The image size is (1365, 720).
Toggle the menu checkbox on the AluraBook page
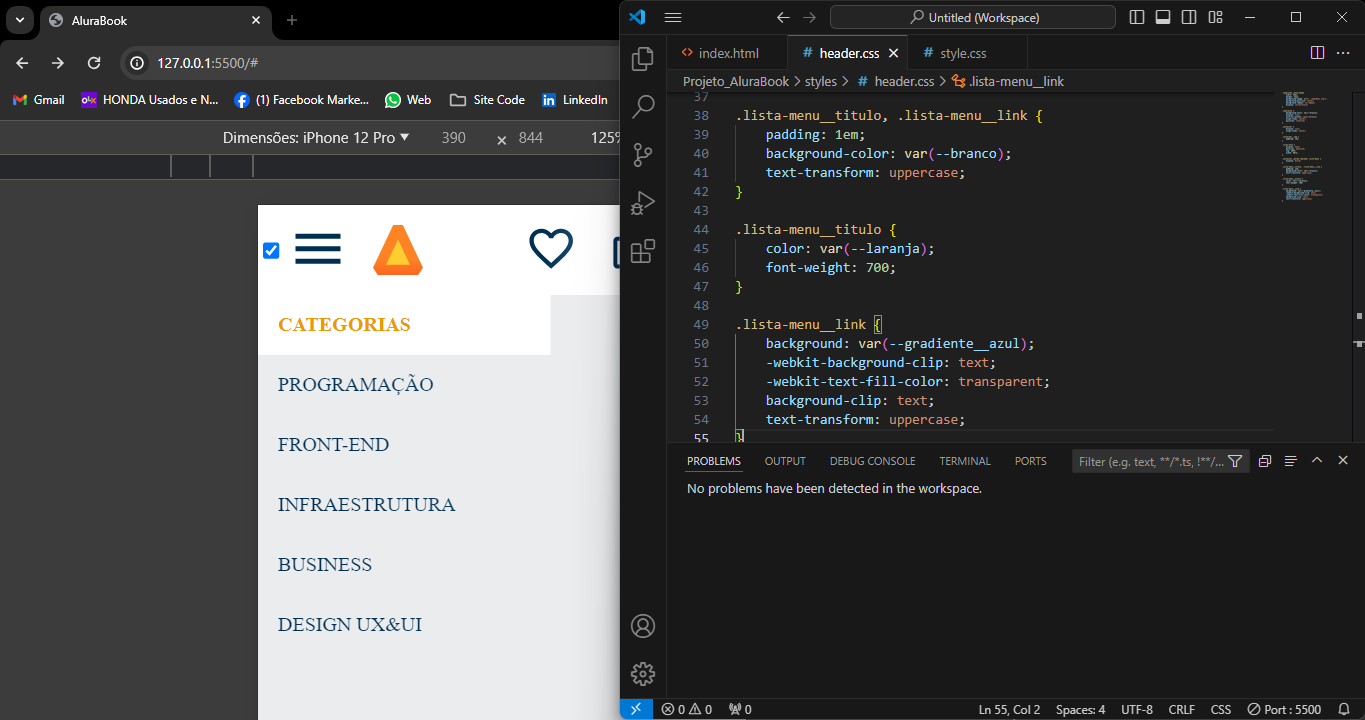(271, 250)
